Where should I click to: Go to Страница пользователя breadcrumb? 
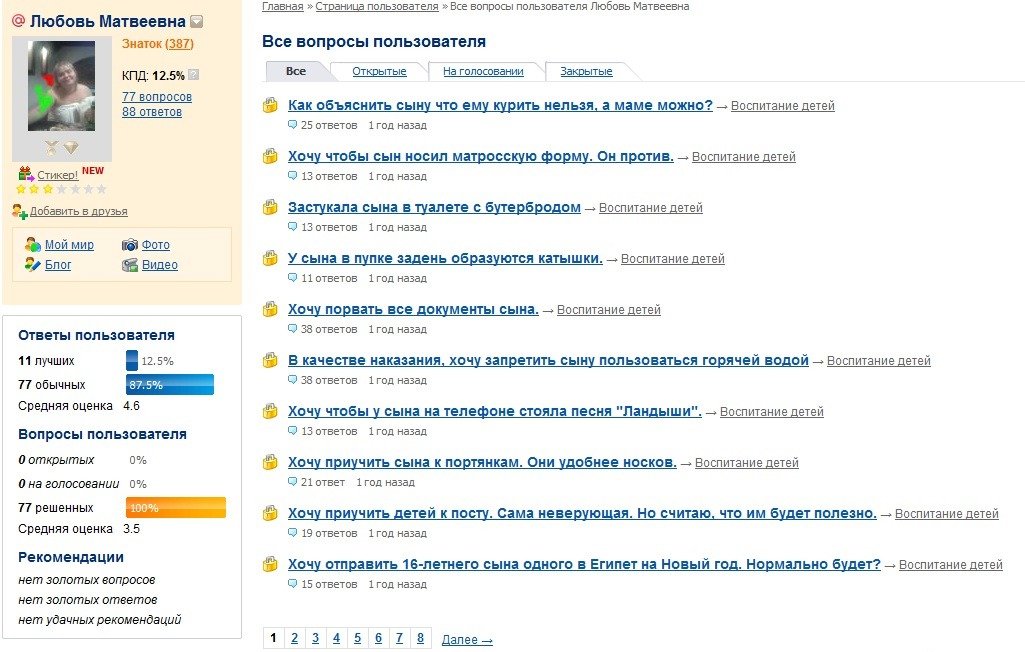click(x=377, y=7)
